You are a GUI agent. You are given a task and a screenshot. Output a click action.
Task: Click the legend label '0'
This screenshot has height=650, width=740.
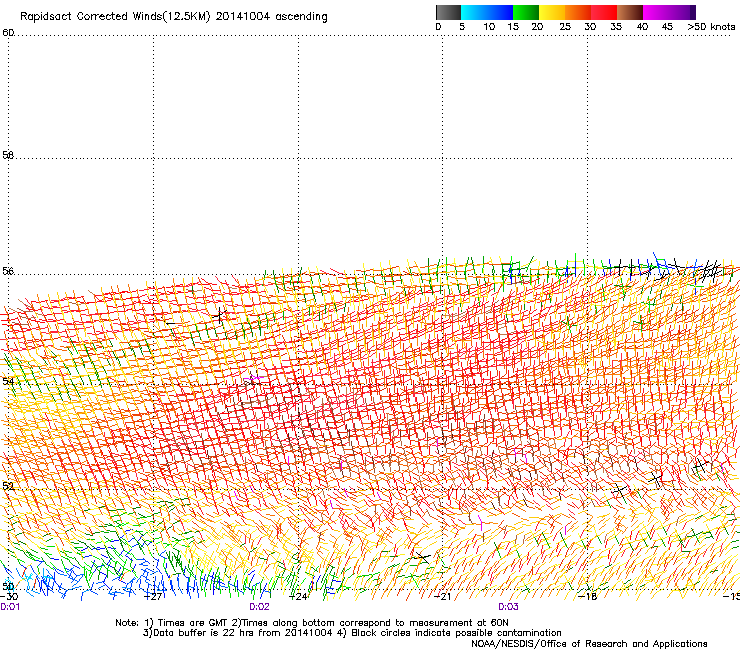438,27
